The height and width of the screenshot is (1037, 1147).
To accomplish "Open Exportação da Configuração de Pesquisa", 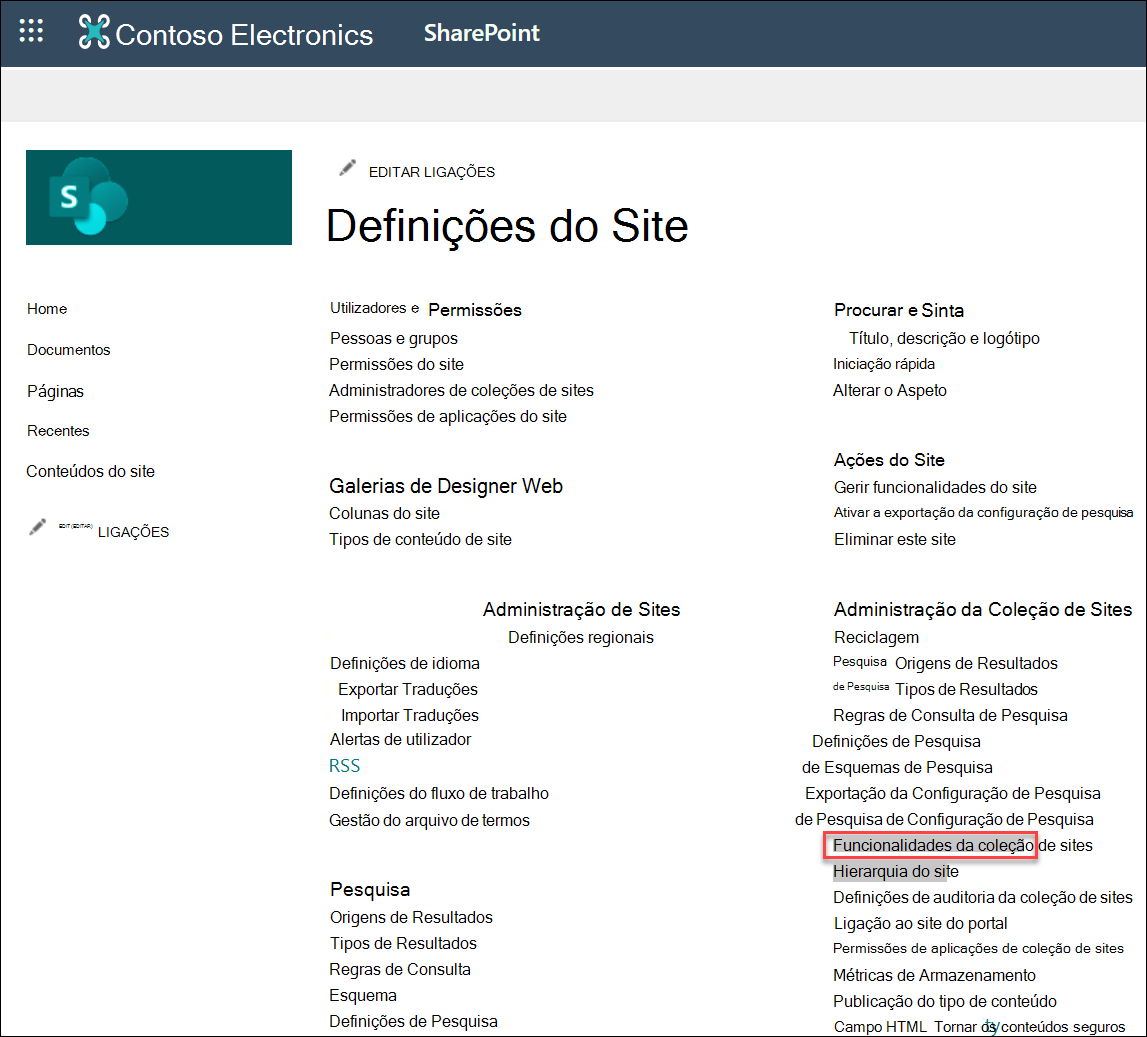I will coord(952,793).
